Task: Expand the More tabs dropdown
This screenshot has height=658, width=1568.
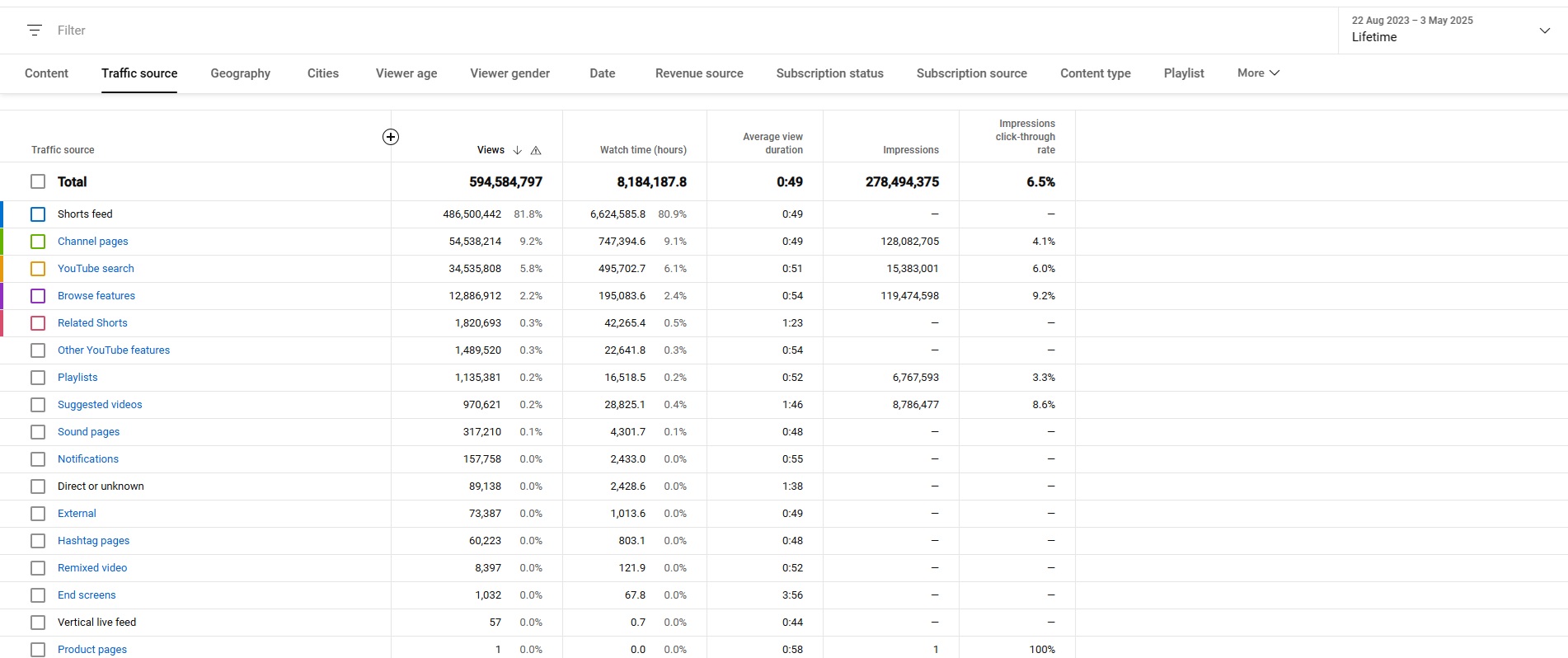Action: pyautogui.click(x=1258, y=73)
